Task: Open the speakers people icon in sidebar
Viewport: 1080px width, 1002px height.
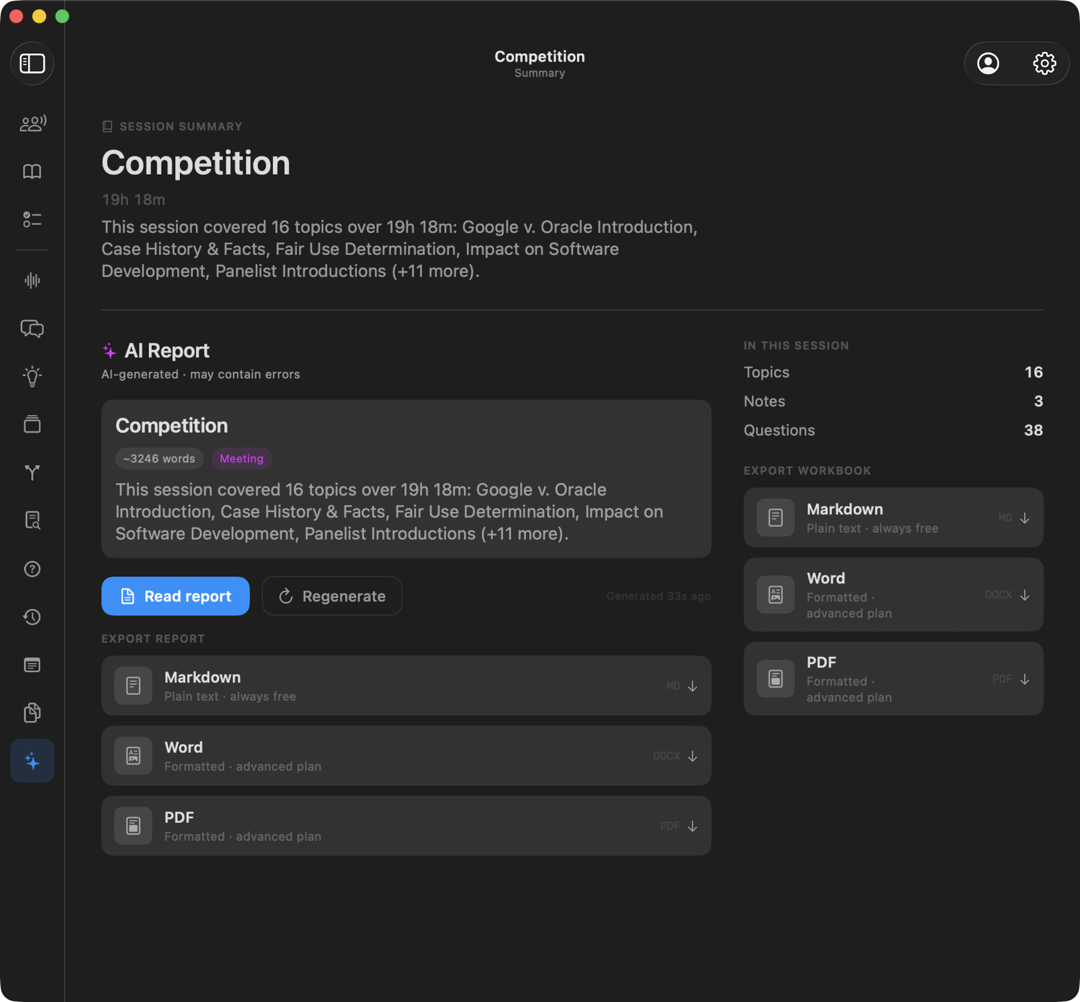Action: point(32,123)
